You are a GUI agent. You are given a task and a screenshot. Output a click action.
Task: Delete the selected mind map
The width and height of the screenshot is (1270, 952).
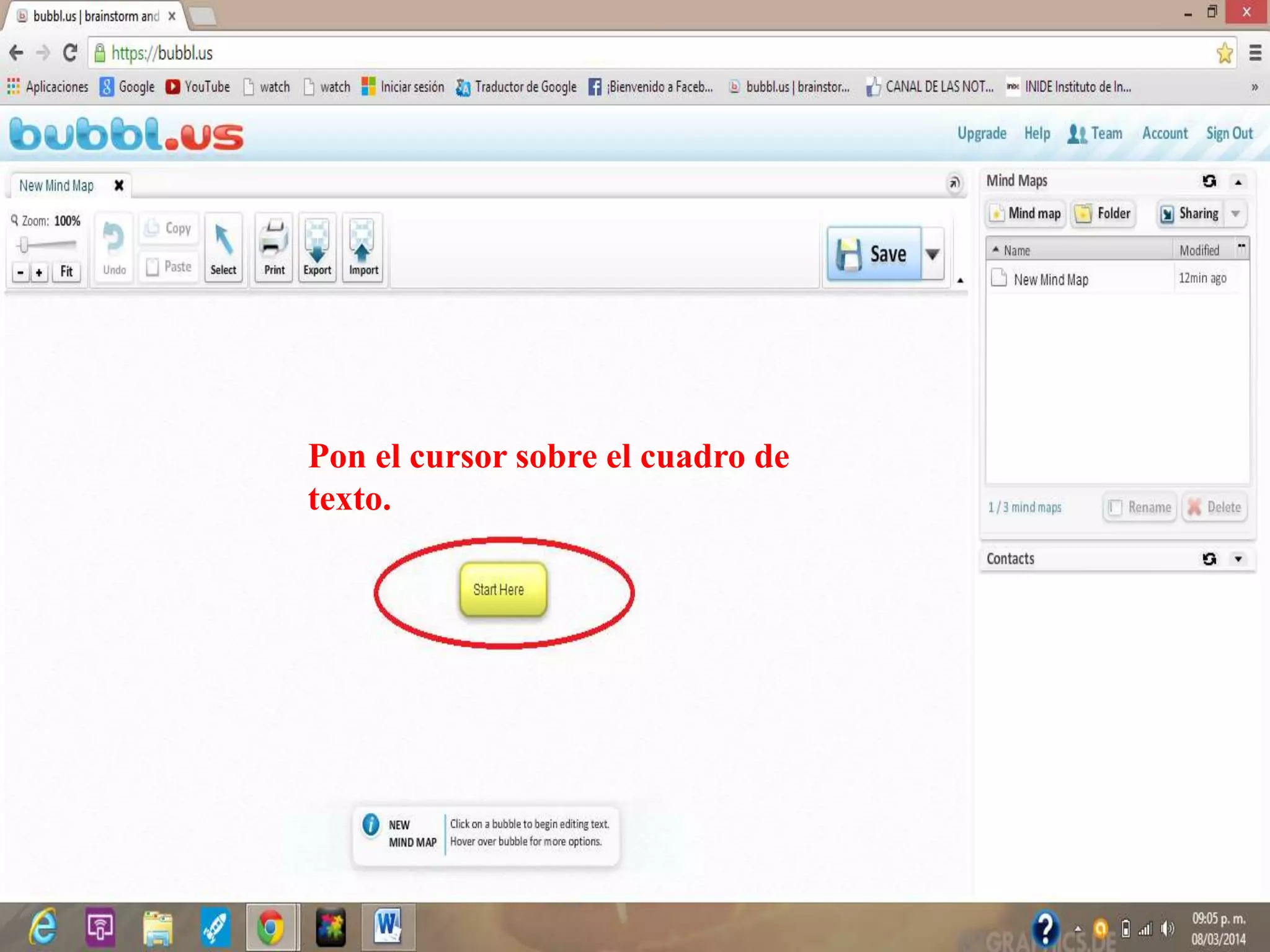pos(1214,508)
